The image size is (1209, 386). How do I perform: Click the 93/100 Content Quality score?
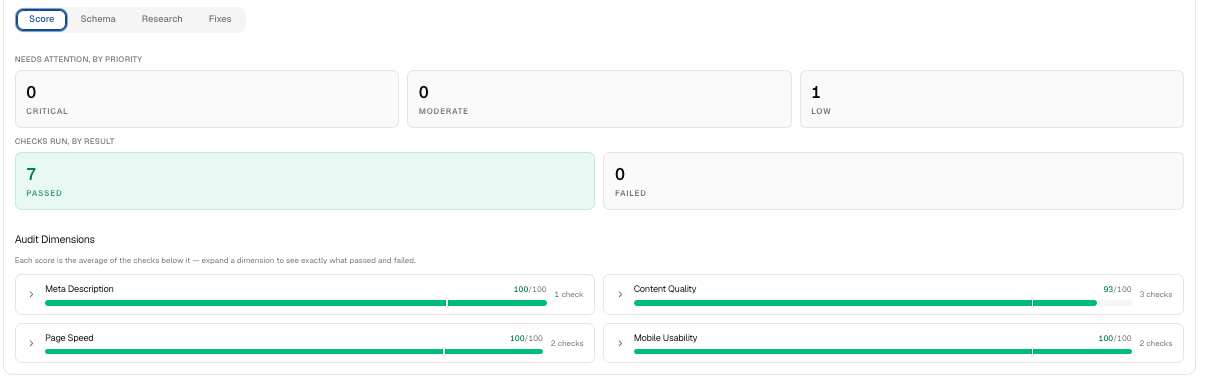coord(1117,289)
